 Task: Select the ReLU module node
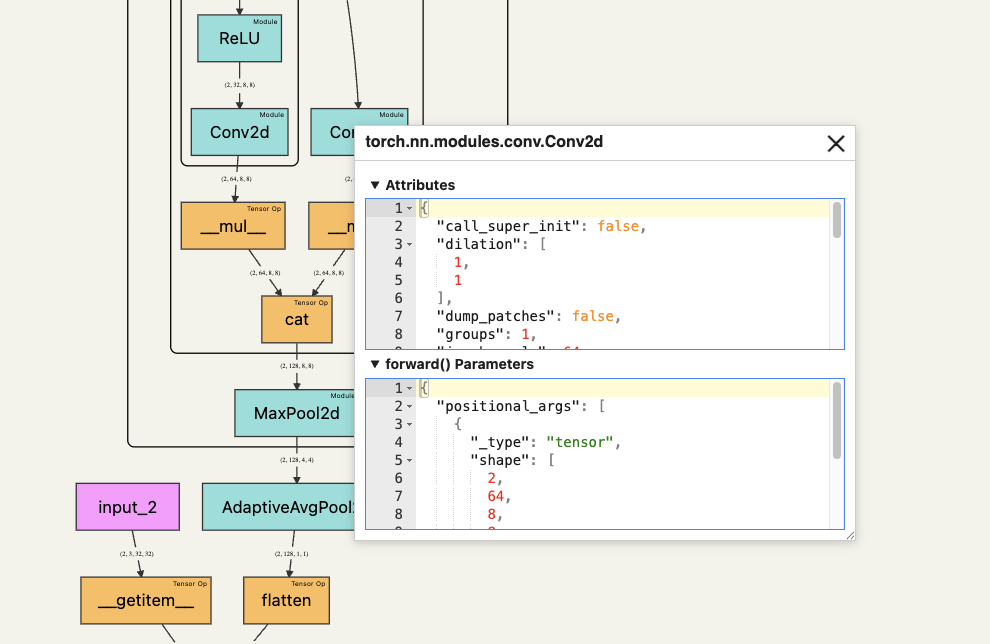click(x=239, y=39)
